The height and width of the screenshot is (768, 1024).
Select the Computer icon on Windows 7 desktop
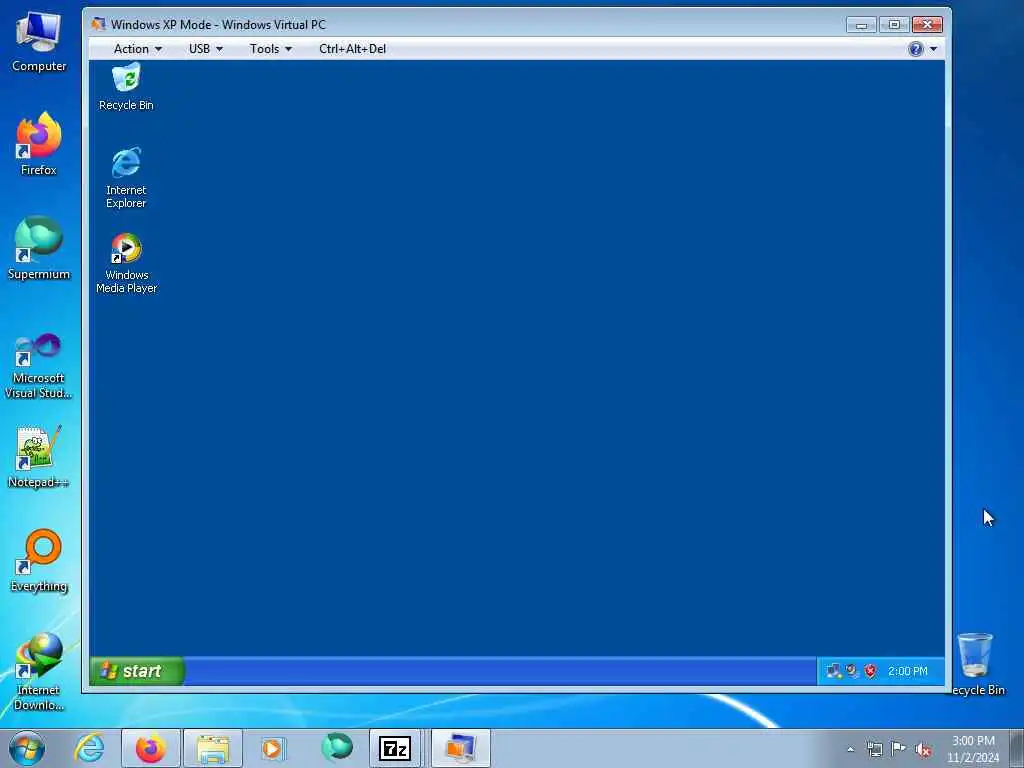[39, 42]
